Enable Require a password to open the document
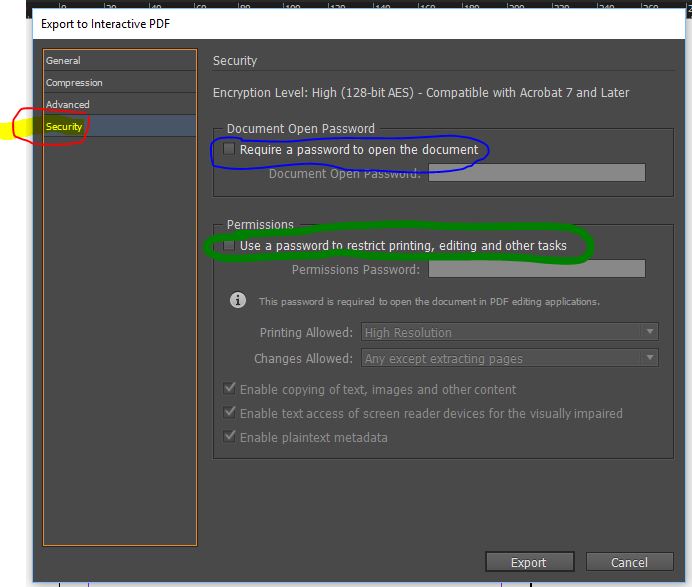 (230, 150)
